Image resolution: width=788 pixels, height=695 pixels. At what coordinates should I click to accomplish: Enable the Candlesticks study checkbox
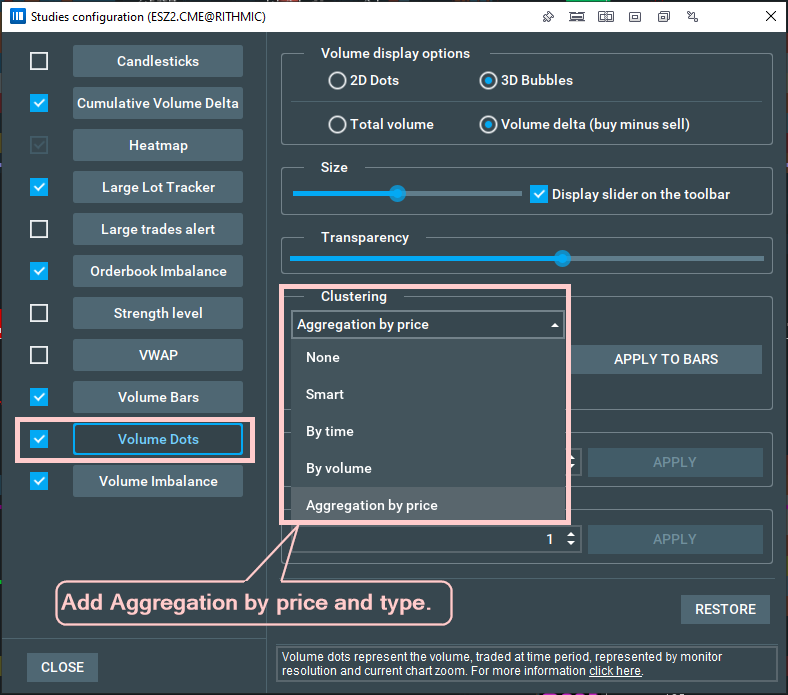click(39, 61)
